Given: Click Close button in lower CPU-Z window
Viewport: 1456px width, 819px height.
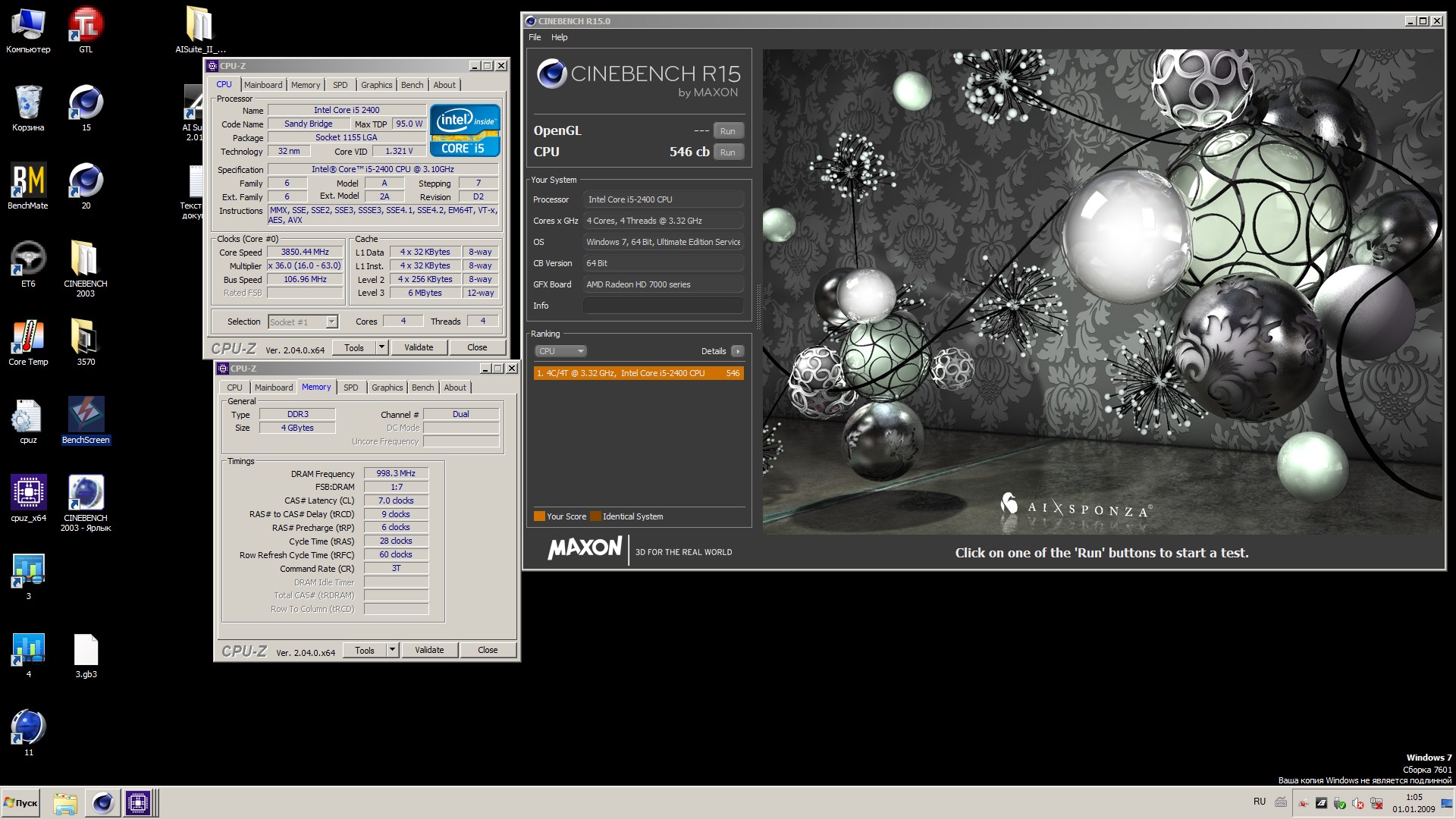Looking at the screenshot, I should point(488,650).
